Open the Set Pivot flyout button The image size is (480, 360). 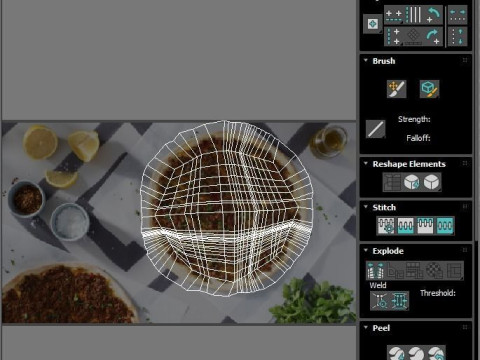click(x=373, y=24)
